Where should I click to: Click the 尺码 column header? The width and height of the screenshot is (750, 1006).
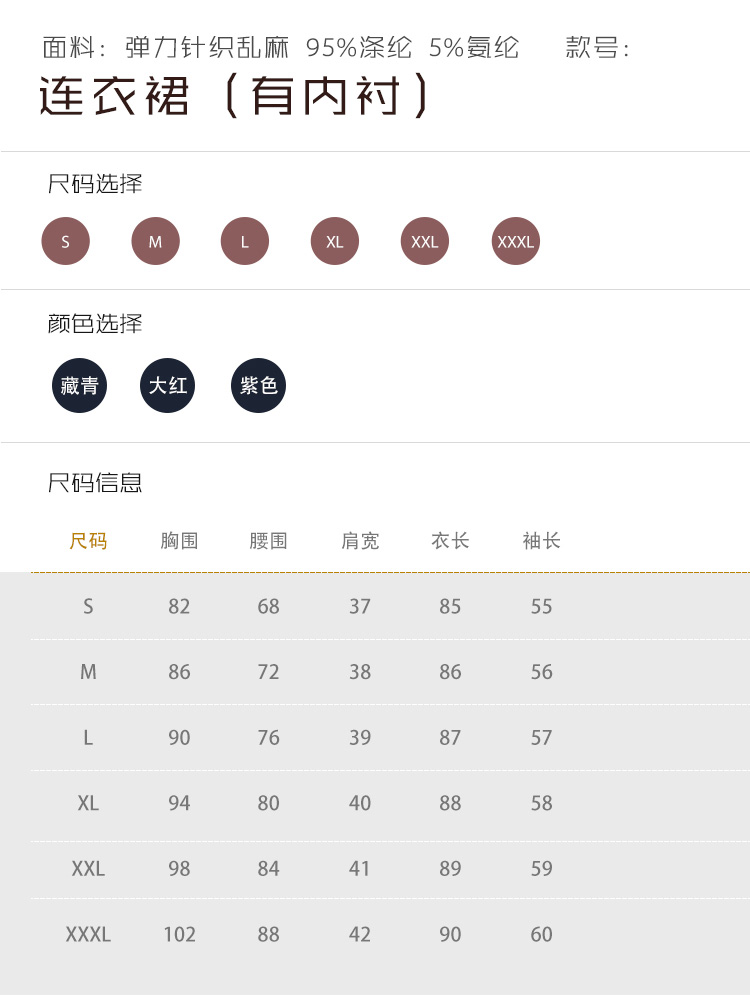click(x=88, y=541)
